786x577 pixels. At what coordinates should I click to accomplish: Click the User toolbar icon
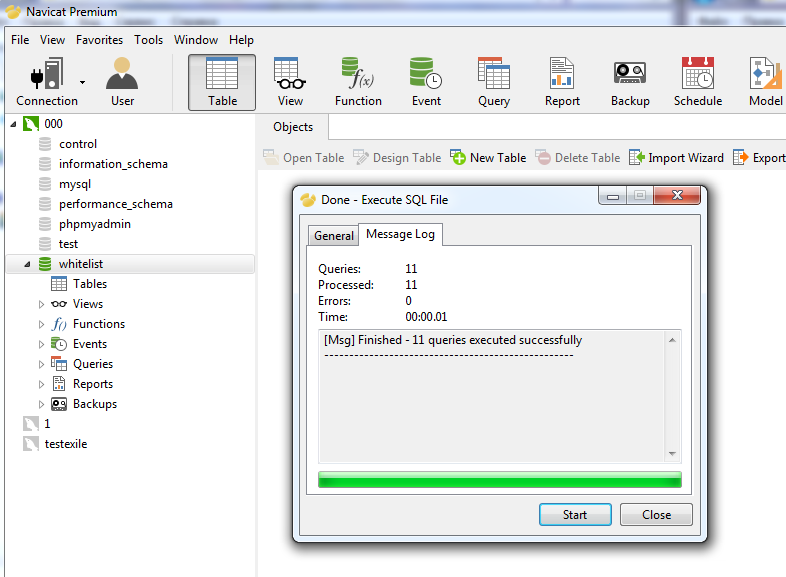tap(122, 82)
